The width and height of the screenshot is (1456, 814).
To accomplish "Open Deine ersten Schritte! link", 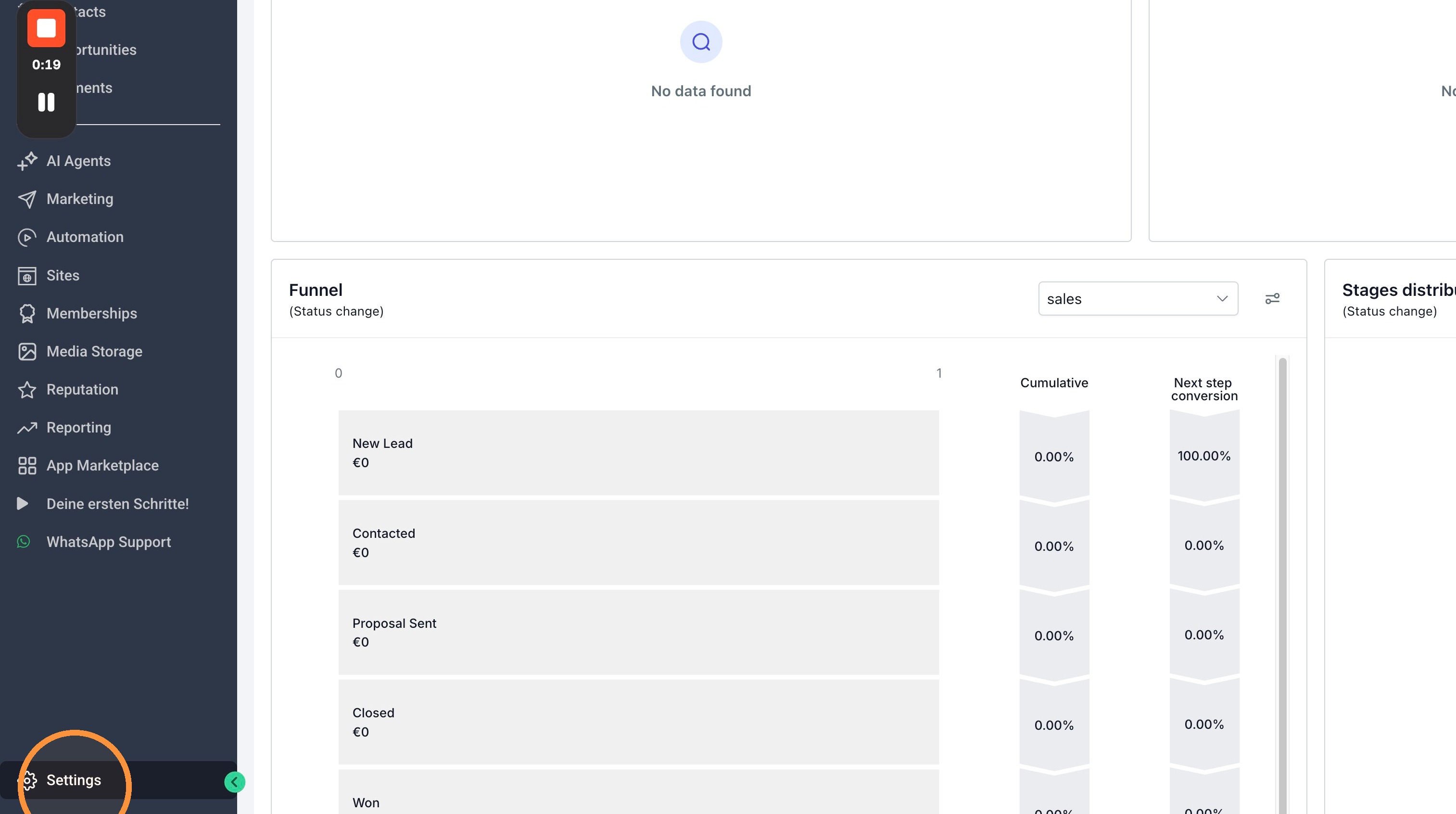I will 117,504.
